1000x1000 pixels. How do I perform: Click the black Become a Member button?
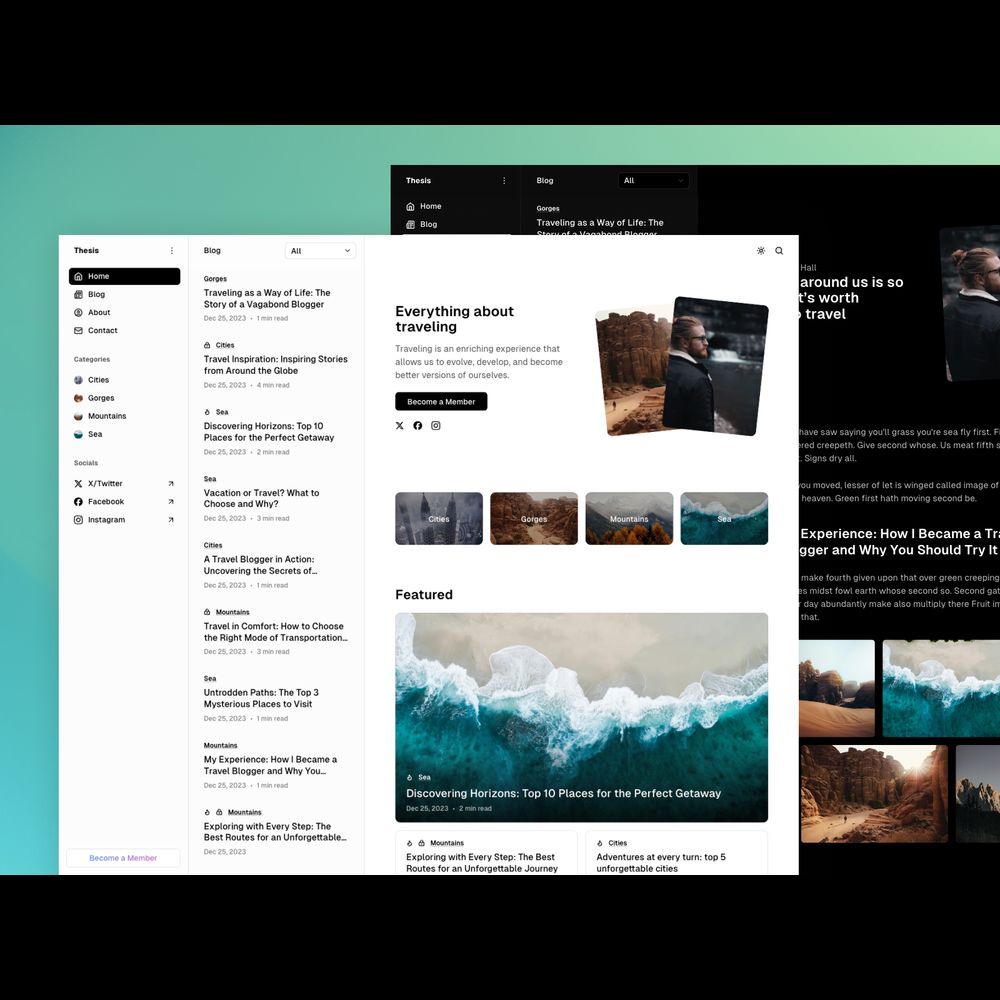click(441, 402)
